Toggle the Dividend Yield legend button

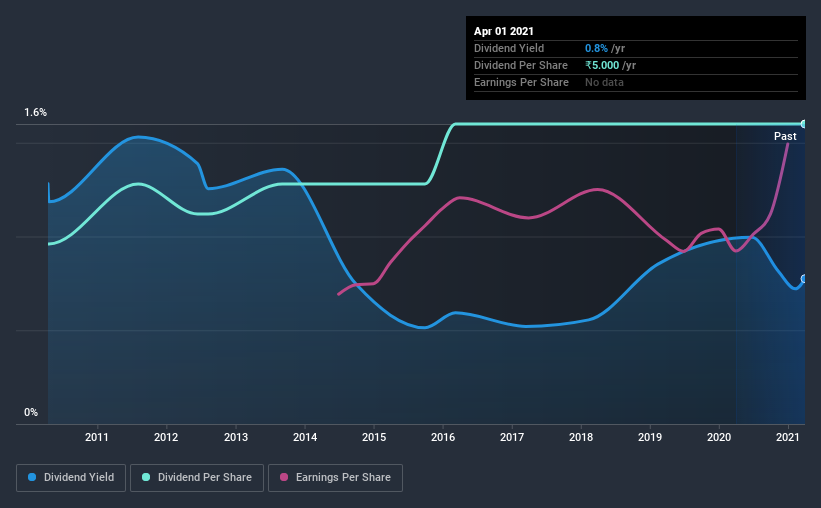click(x=71, y=478)
